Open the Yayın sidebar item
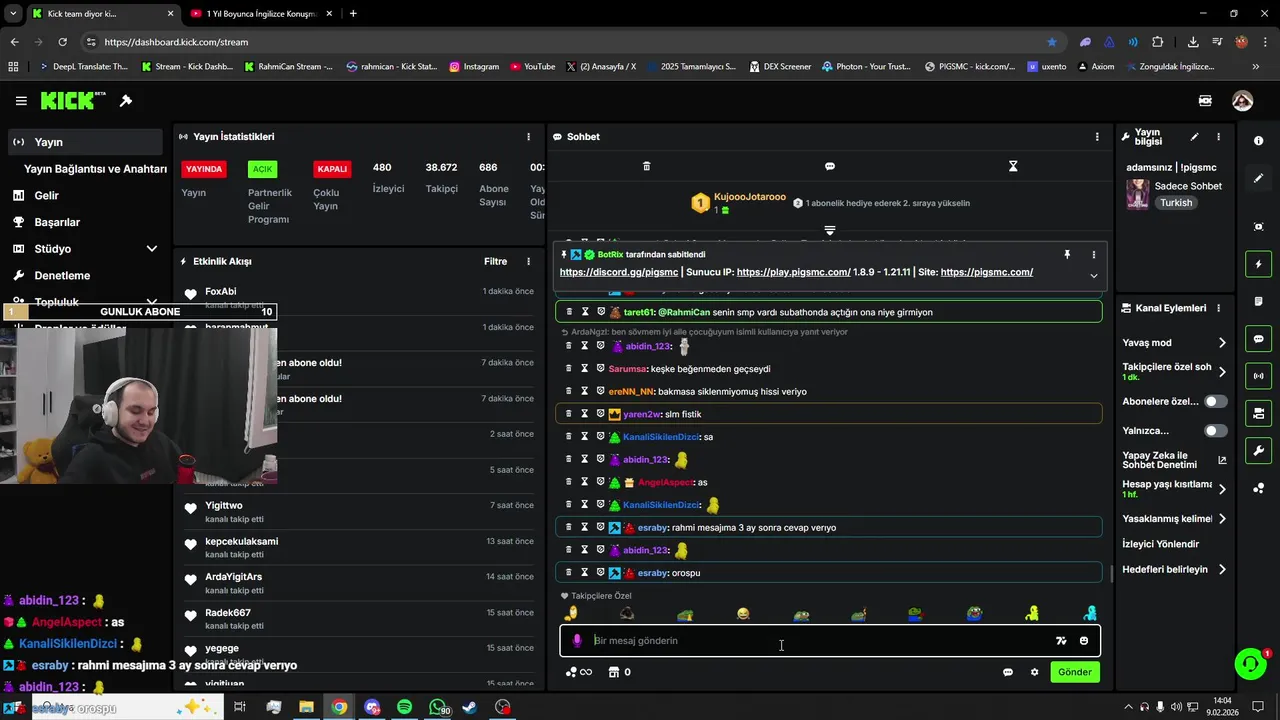 pyautogui.click(x=85, y=142)
